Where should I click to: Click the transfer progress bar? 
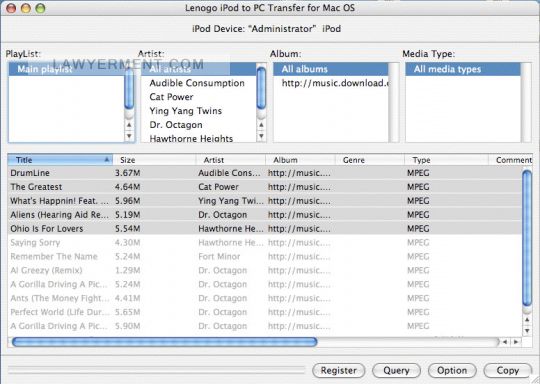point(156,370)
